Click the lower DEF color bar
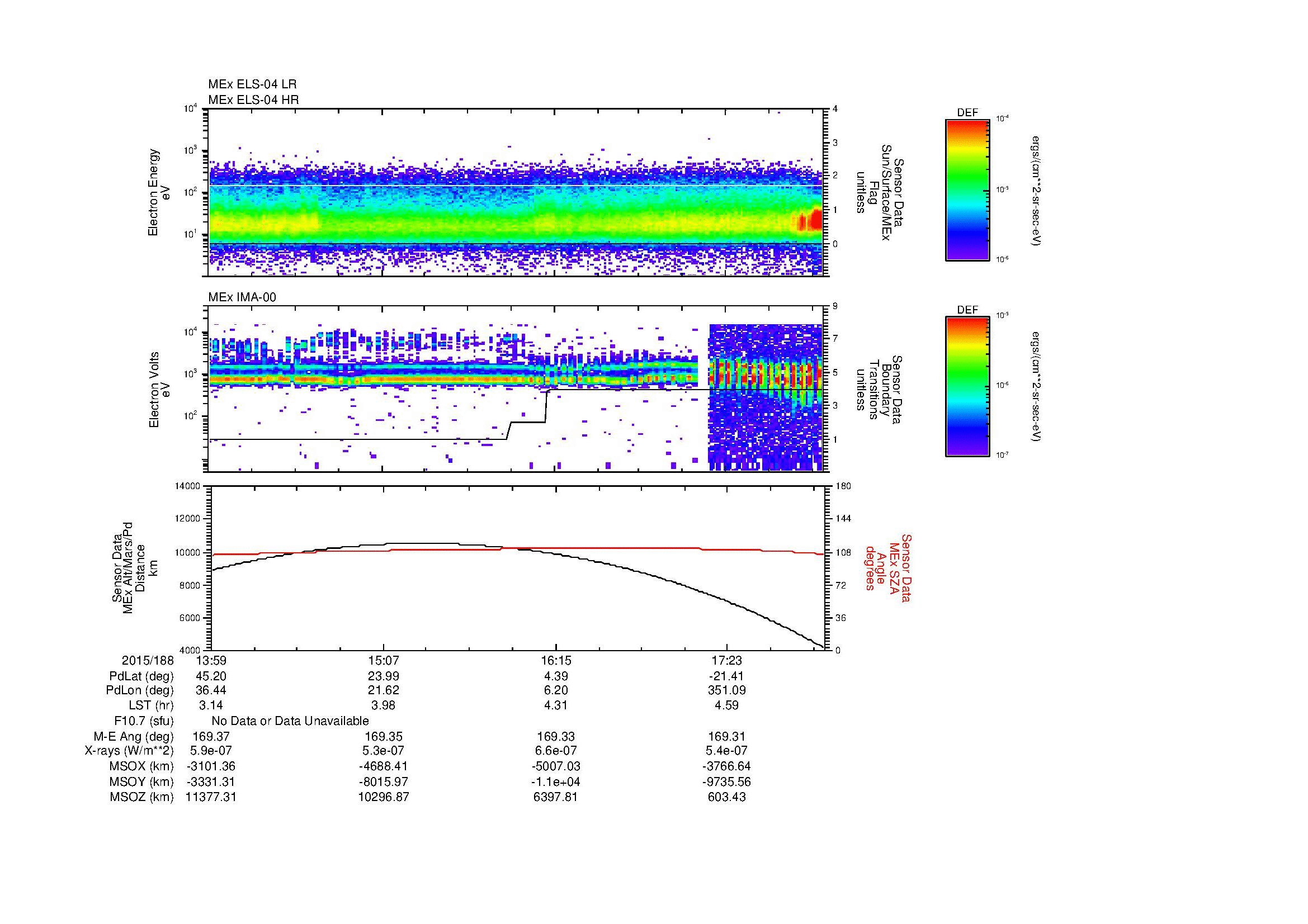The width and height of the screenshot is (1308, 924). [967, 387]
